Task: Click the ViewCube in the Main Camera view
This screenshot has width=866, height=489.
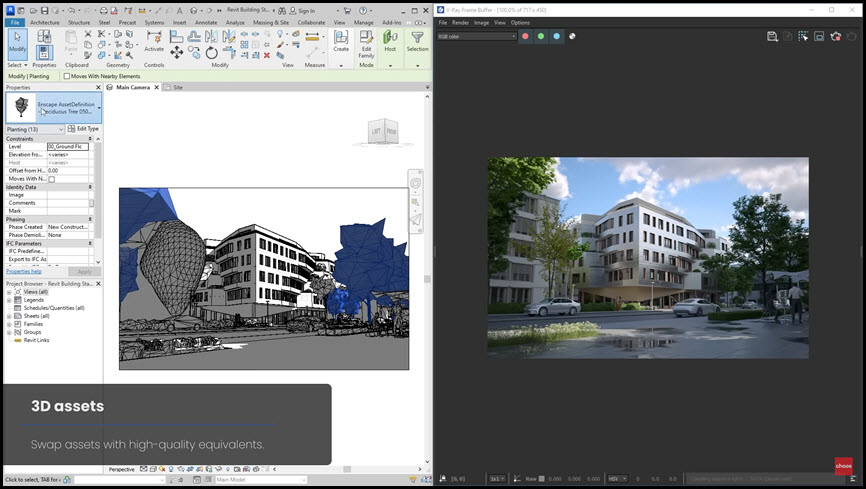Action: [x=383, y=132]
